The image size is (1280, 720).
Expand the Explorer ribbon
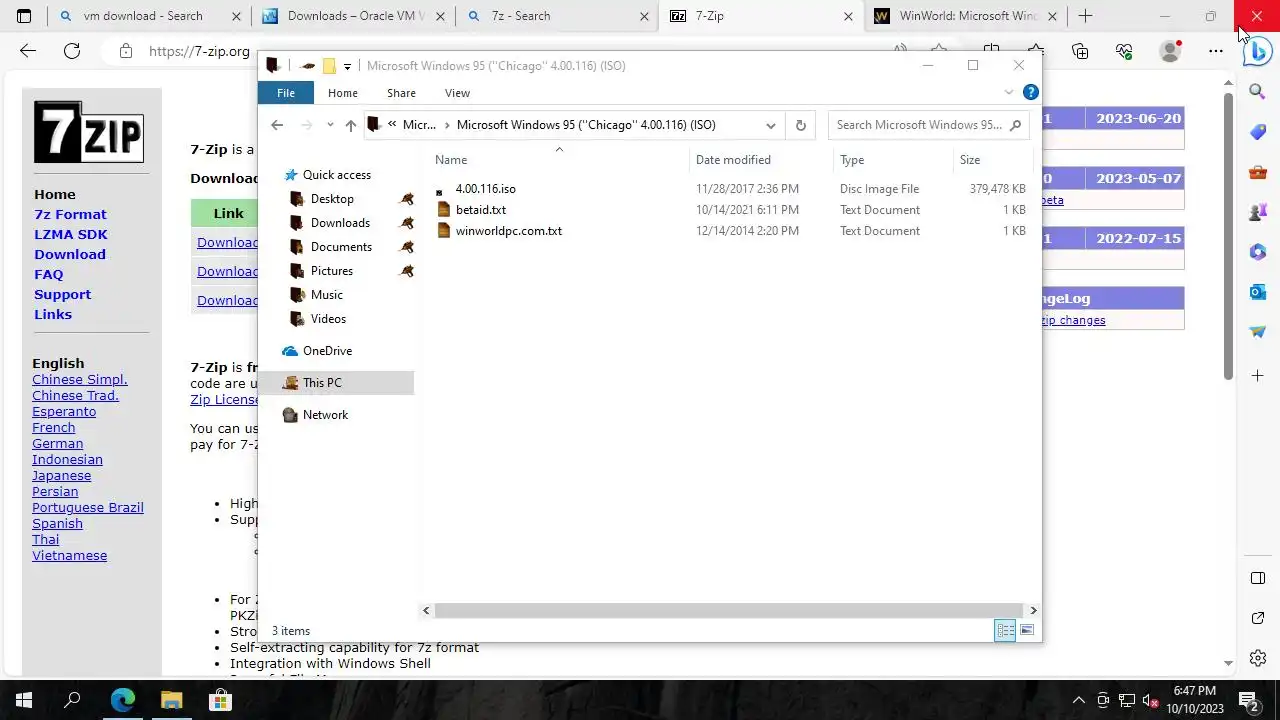(1008, 92)
